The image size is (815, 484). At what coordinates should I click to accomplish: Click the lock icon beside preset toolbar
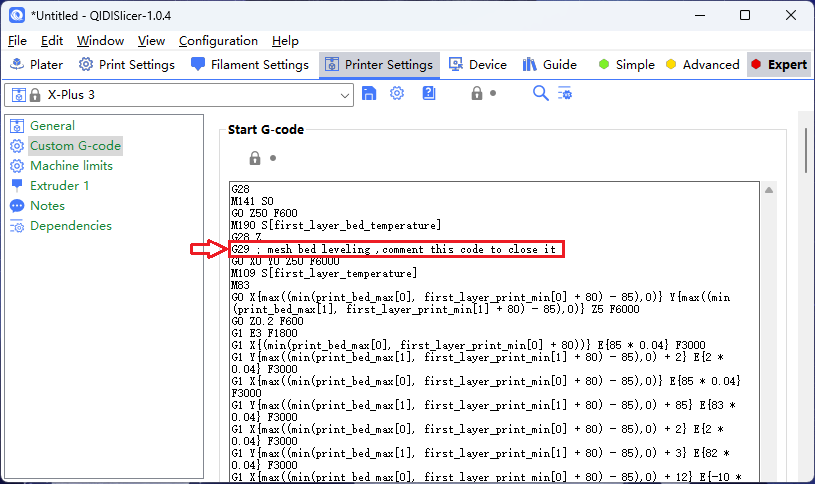pos(478,93)
